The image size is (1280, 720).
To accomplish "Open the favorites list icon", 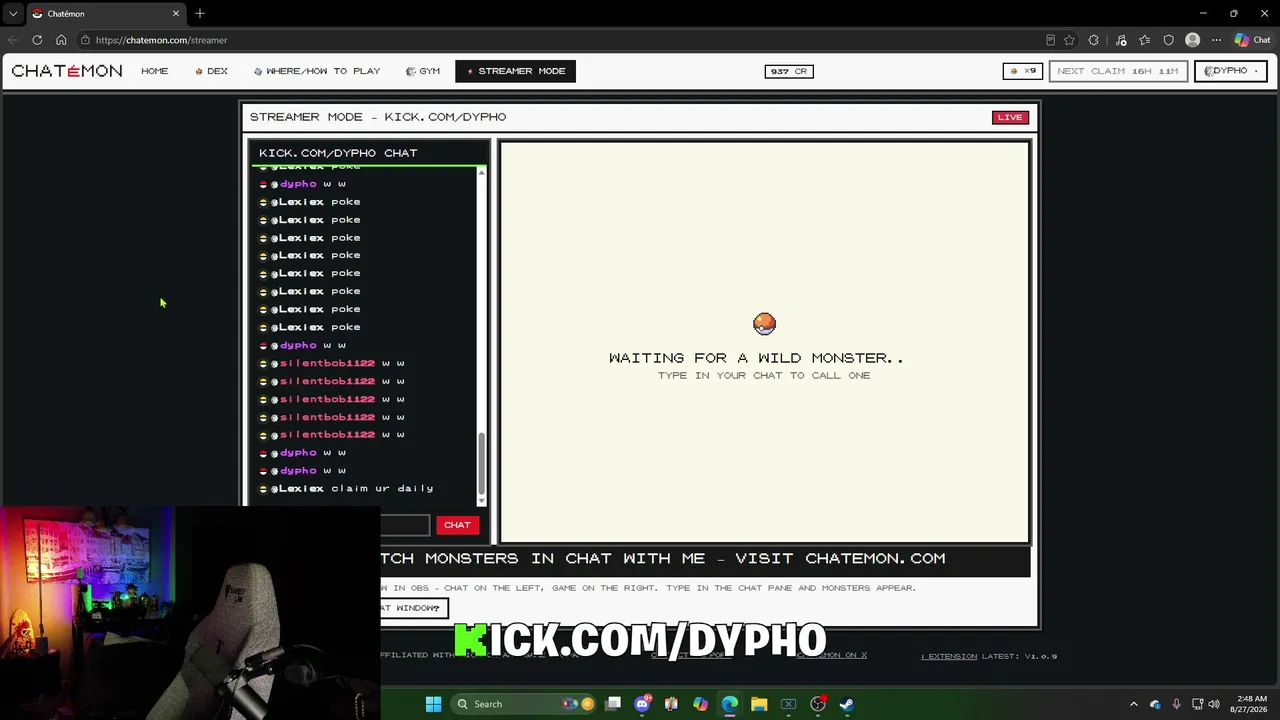I will (x=1145, y=40).
